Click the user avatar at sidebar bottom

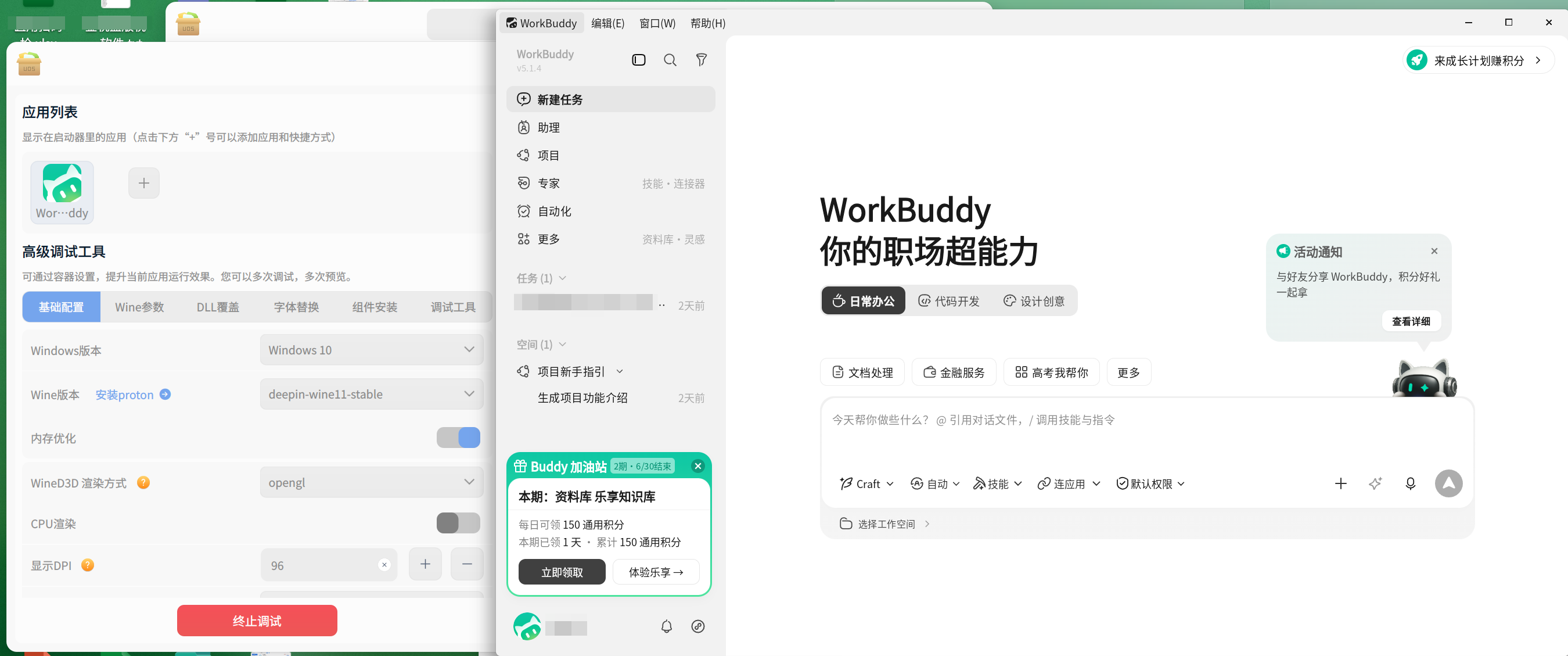(x=527, y=626)
